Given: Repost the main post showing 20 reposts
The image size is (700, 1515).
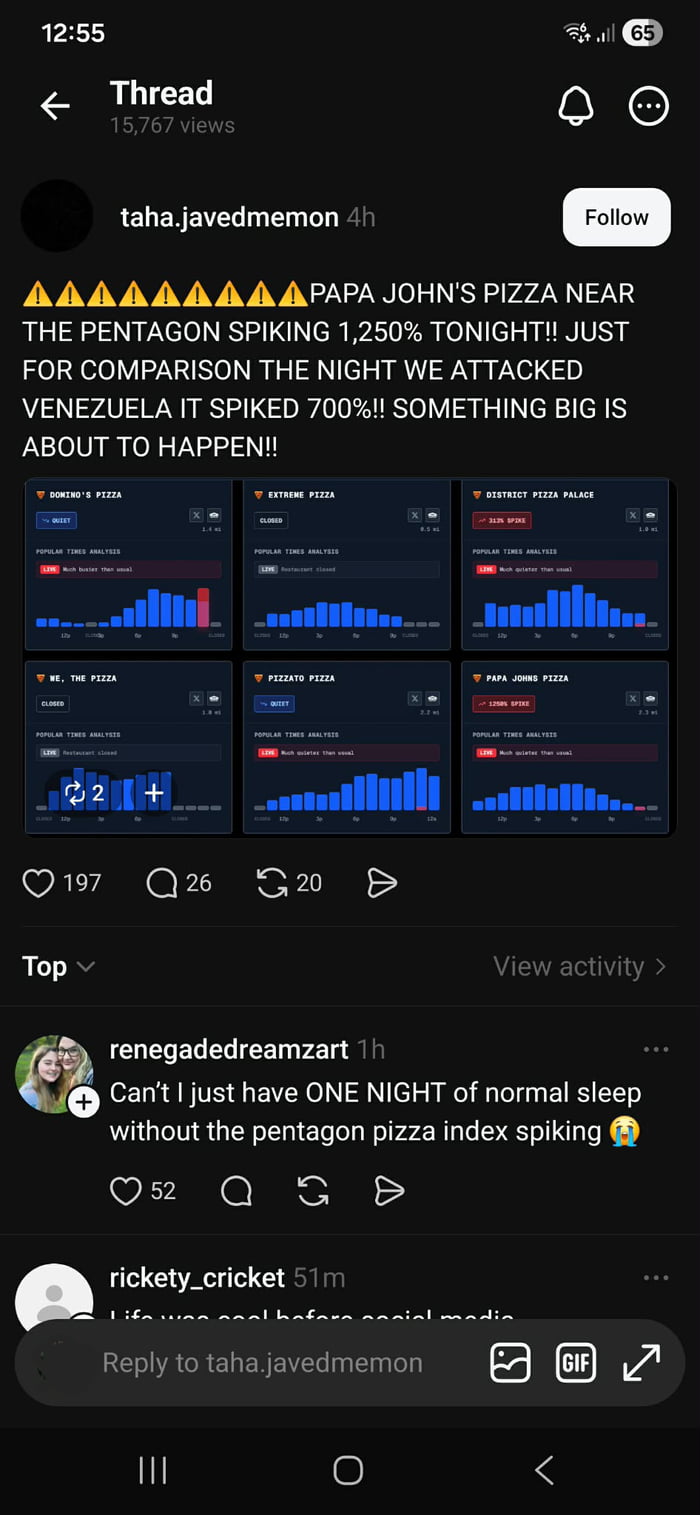Looking at the screenshot, I should 272,882.
